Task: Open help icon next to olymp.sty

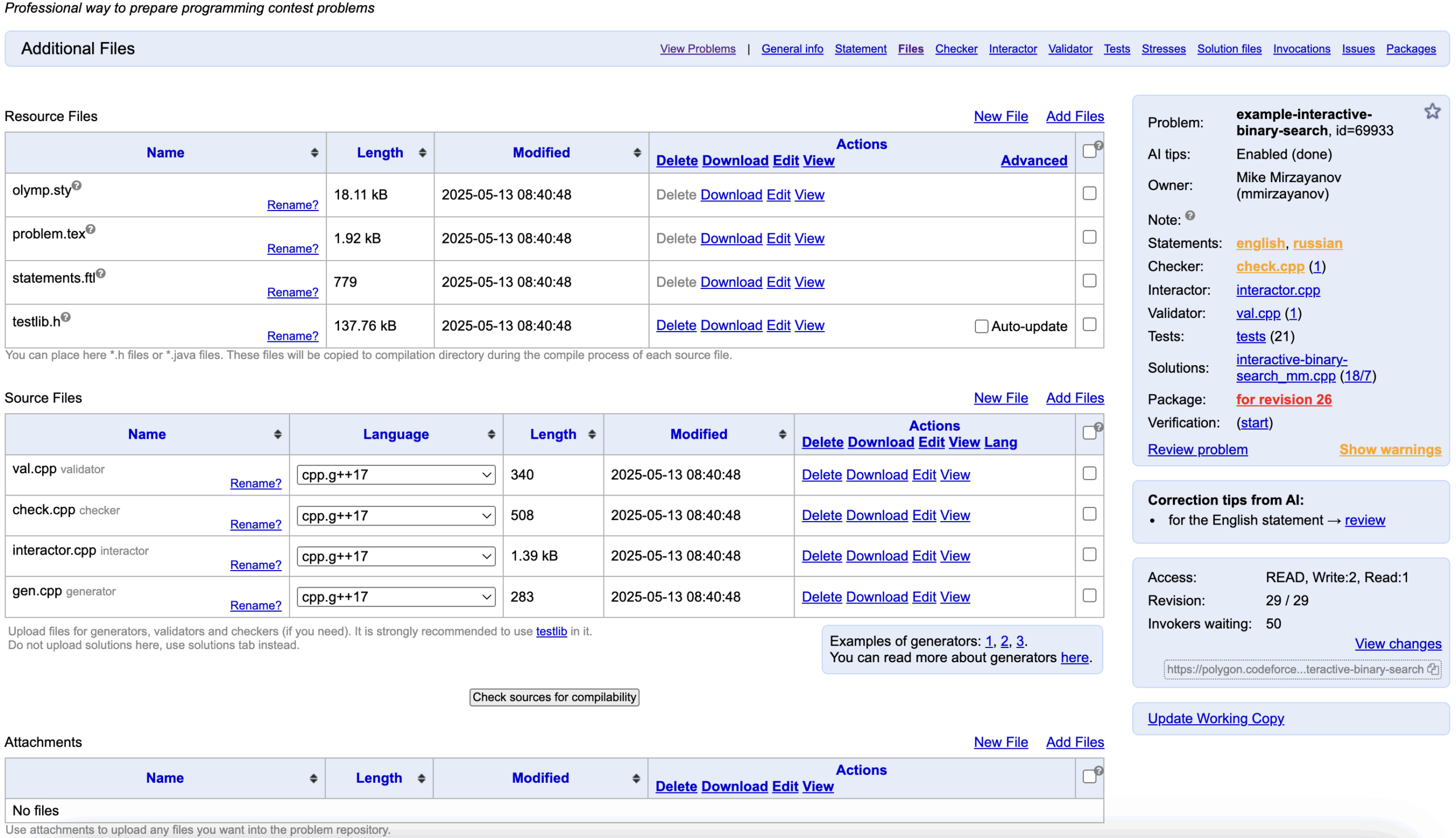Action: pyautogui.click(x=77, y=185)
